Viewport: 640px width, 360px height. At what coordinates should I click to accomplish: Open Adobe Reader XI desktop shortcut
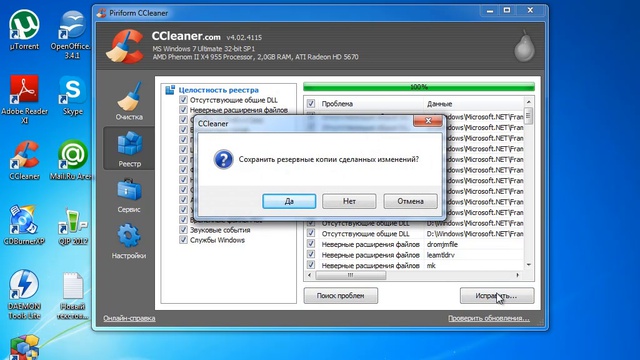(24, 99)
